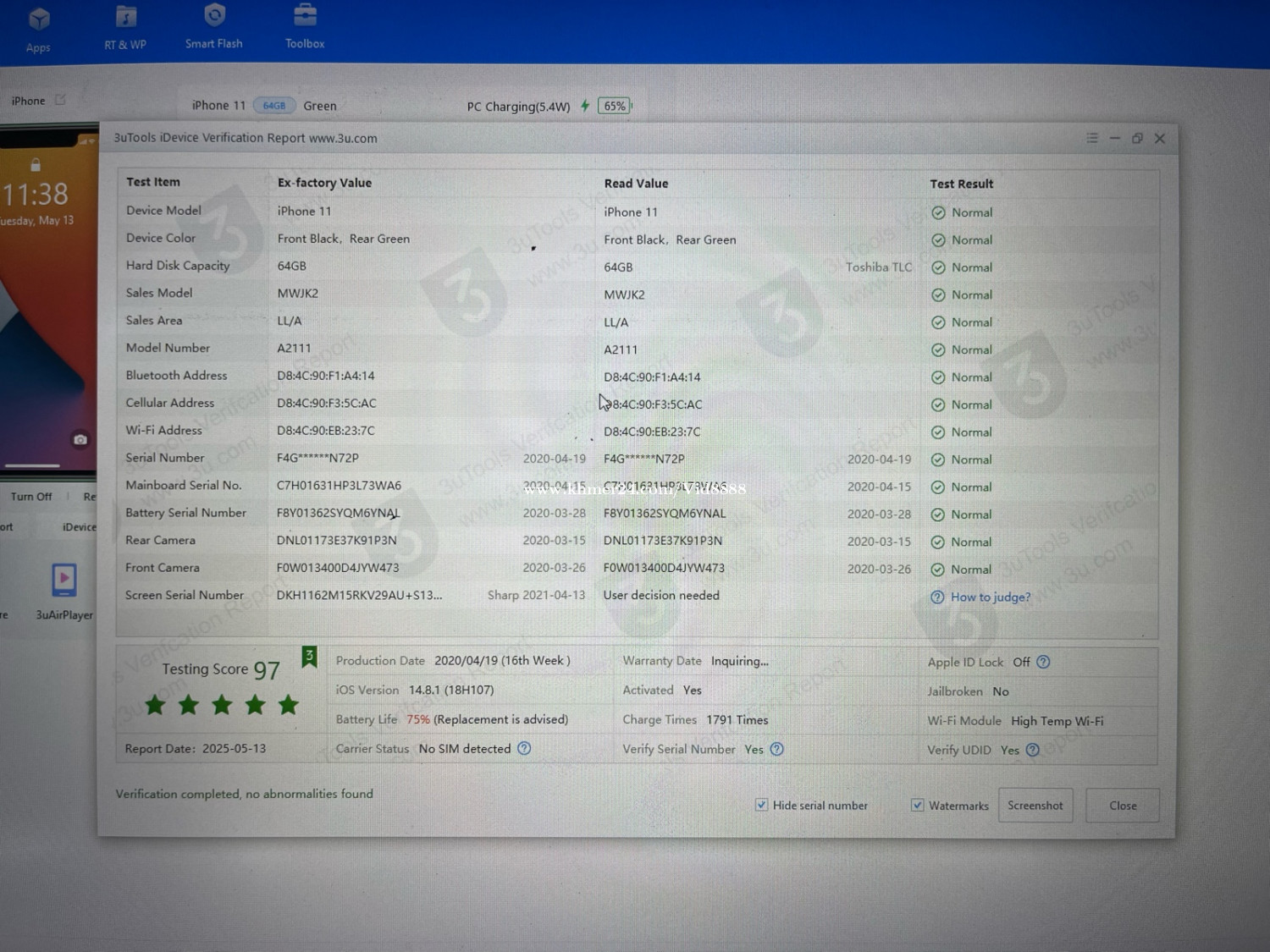Click help icon next to Apple ID Lock
This screenshot has width=1270, height=952.
coord(1043,662)
